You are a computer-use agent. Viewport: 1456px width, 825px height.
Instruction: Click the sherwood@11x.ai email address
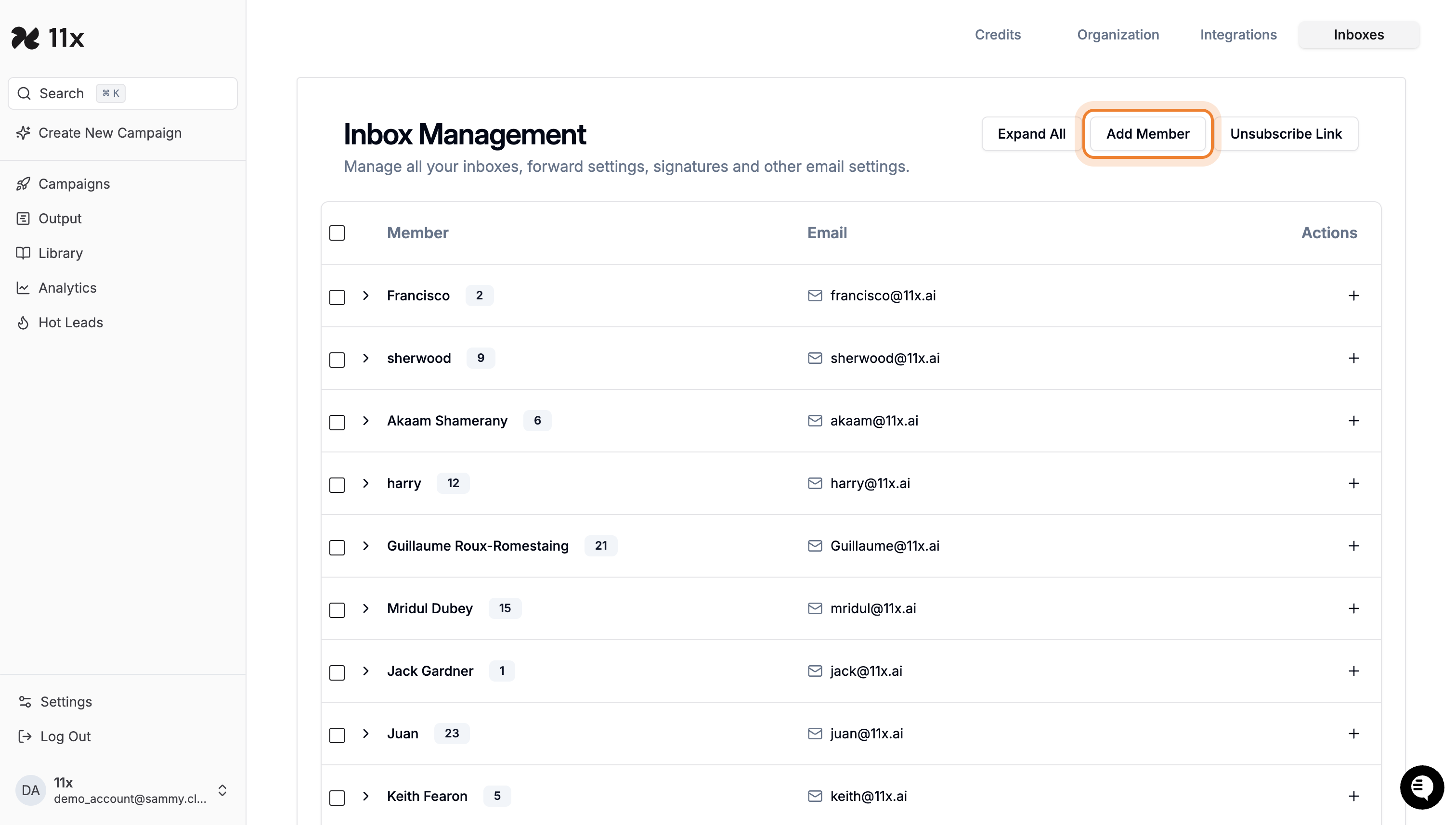(x=884, y=358)
